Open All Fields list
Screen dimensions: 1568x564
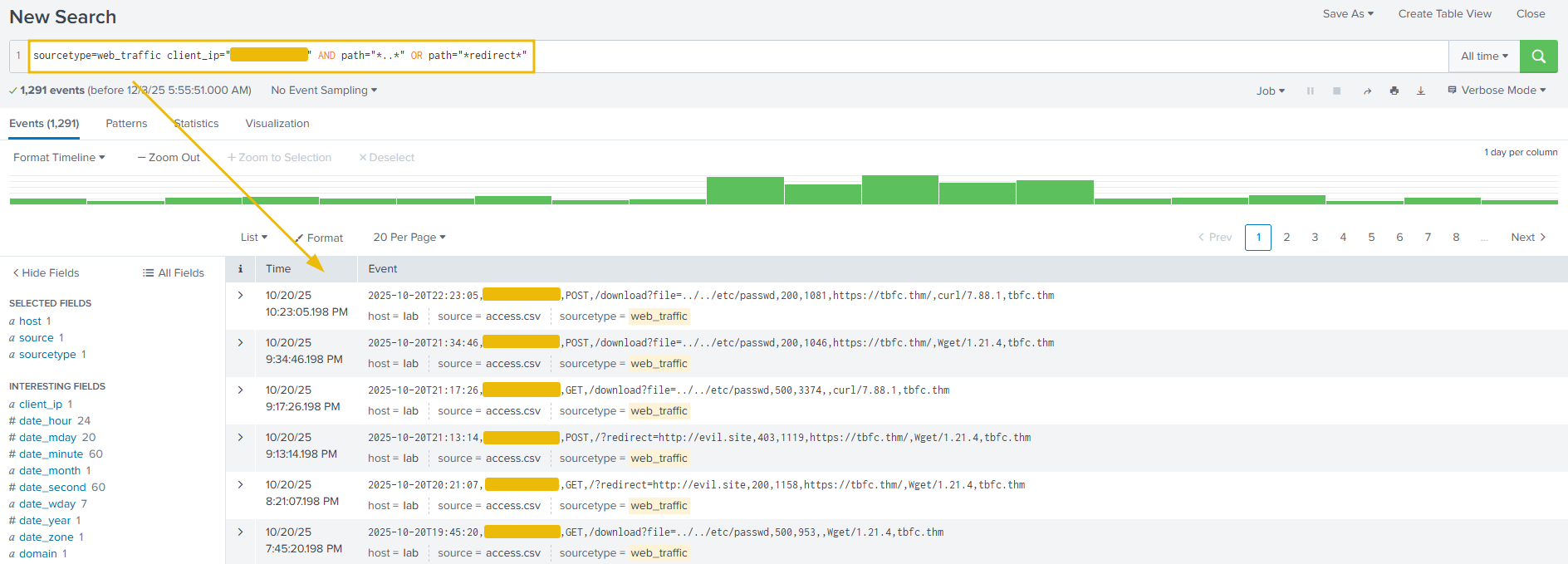[x=174, y=272]
